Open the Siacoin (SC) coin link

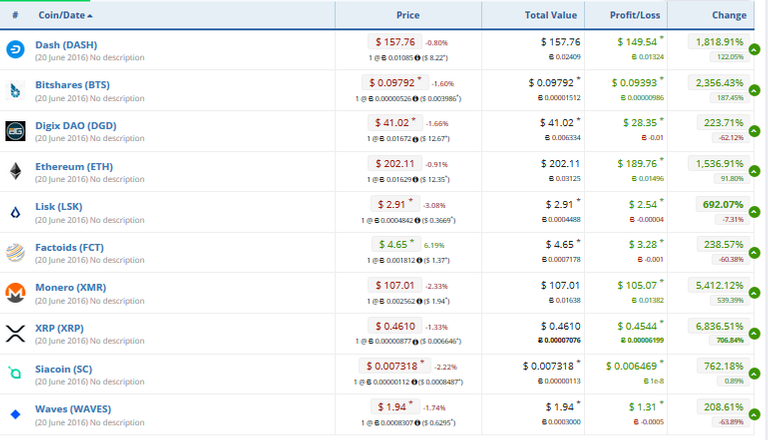click(x=64, y=369)
